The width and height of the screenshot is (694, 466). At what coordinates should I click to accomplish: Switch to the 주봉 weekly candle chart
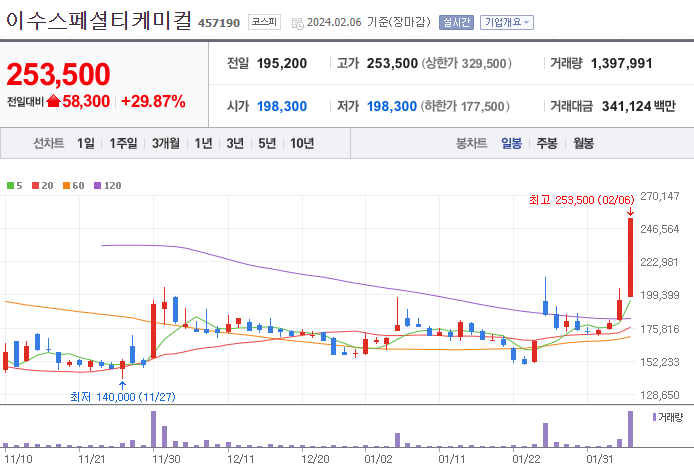pyautogui.click(x=547, y=143)
